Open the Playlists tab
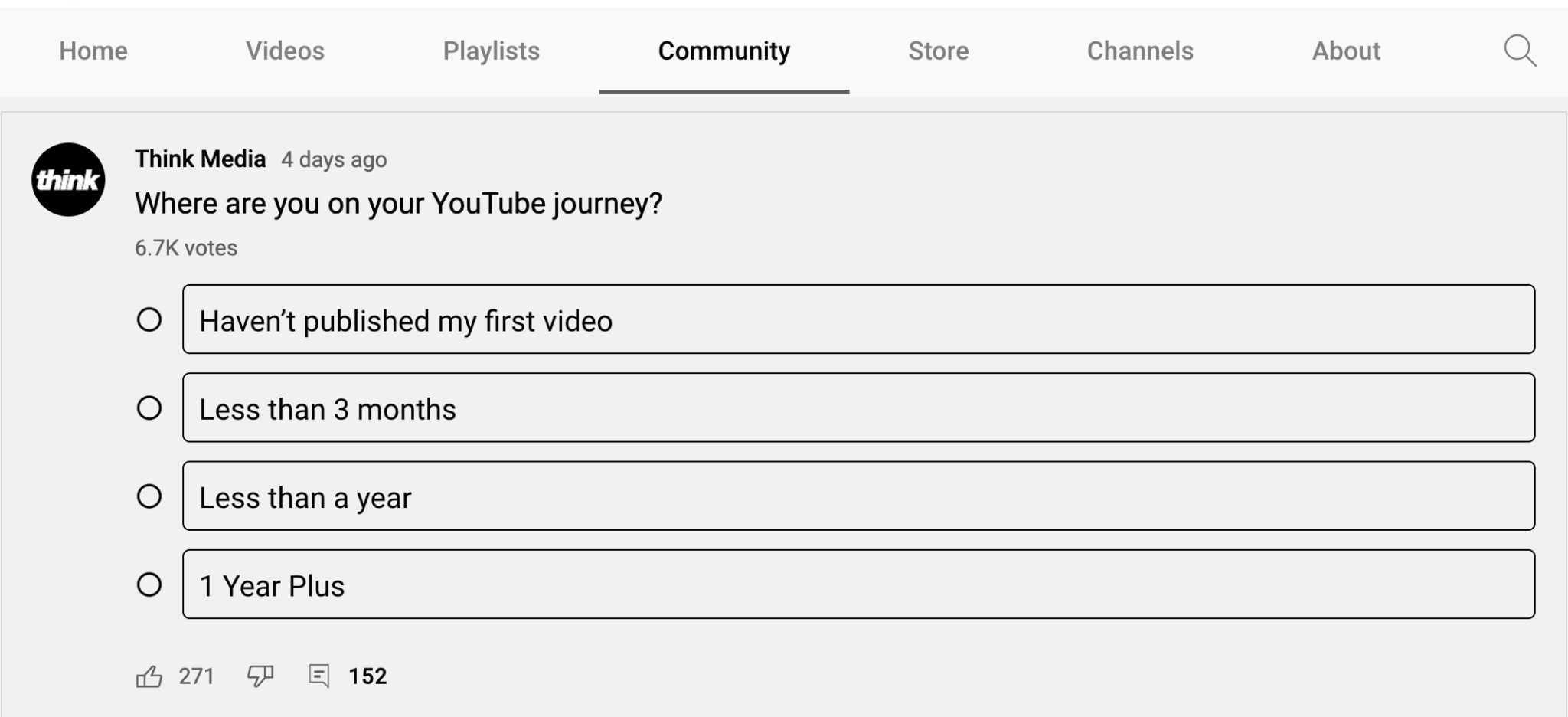Screen dimensions: 1568x717 pos(492,51)
